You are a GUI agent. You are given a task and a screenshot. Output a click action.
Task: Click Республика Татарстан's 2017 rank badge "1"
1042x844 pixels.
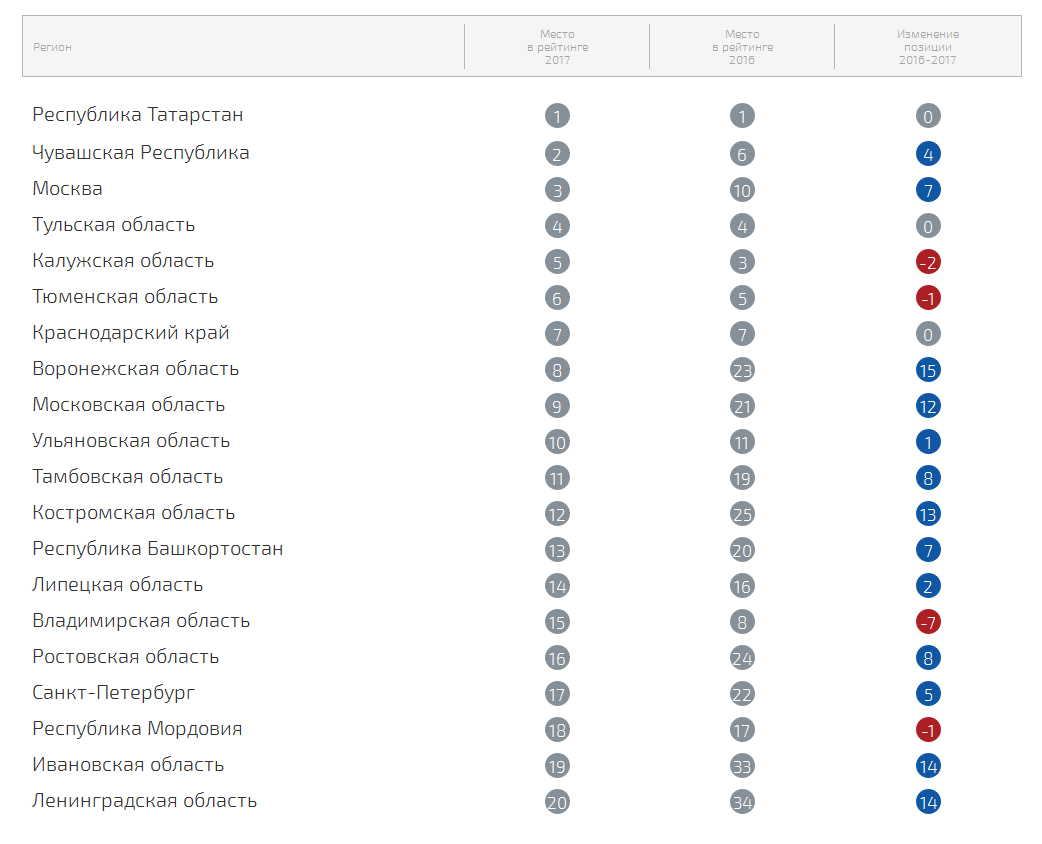[558, 116]
